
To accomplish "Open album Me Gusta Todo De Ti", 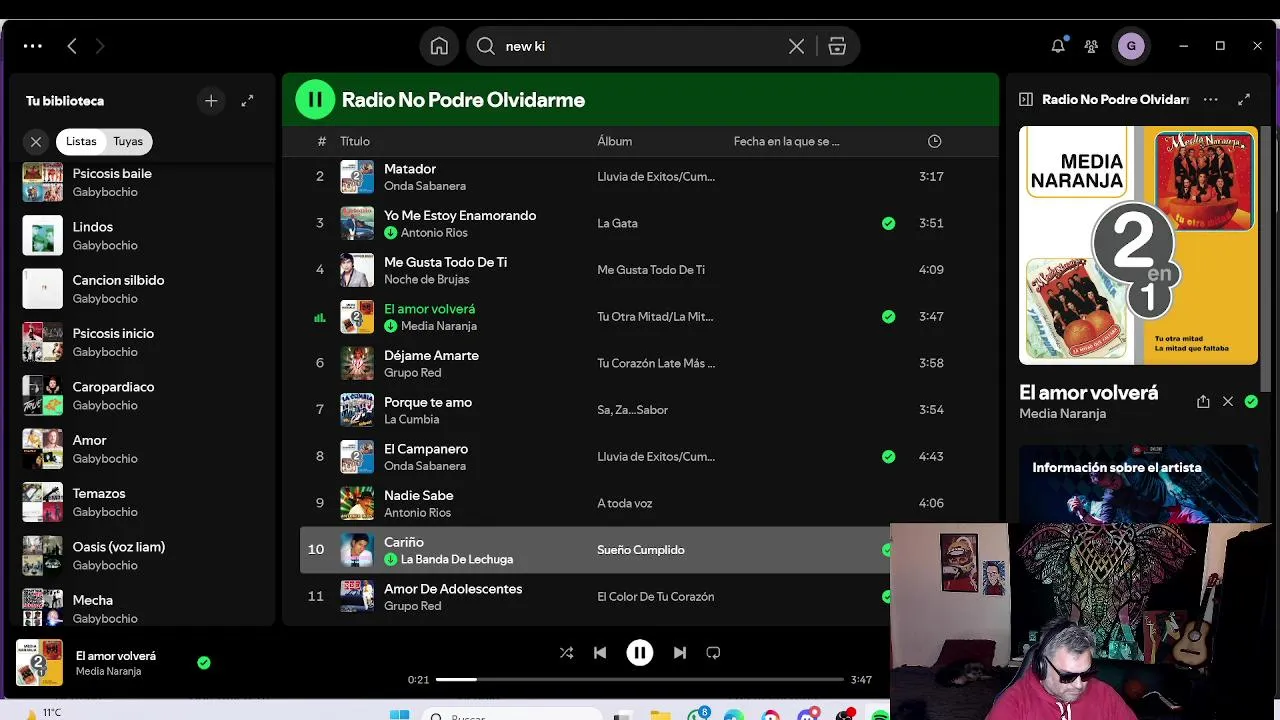I will point(651,270).
